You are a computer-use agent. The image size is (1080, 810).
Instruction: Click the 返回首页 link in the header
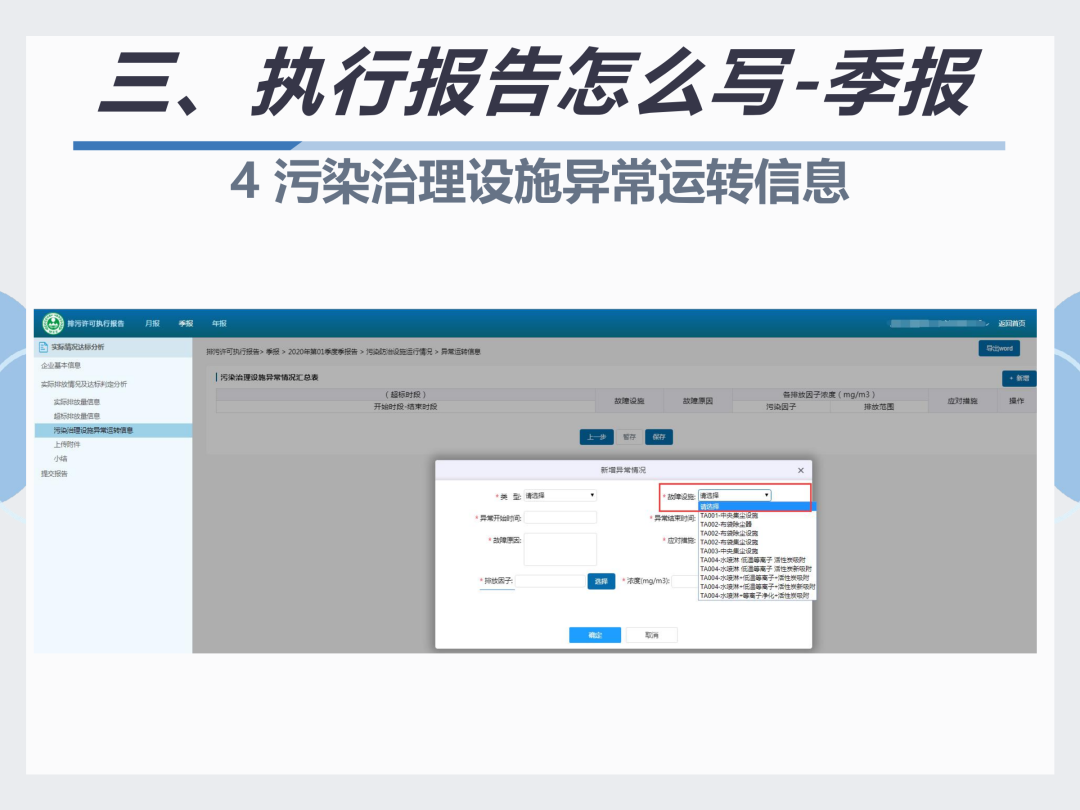(x=1012, y=324)
